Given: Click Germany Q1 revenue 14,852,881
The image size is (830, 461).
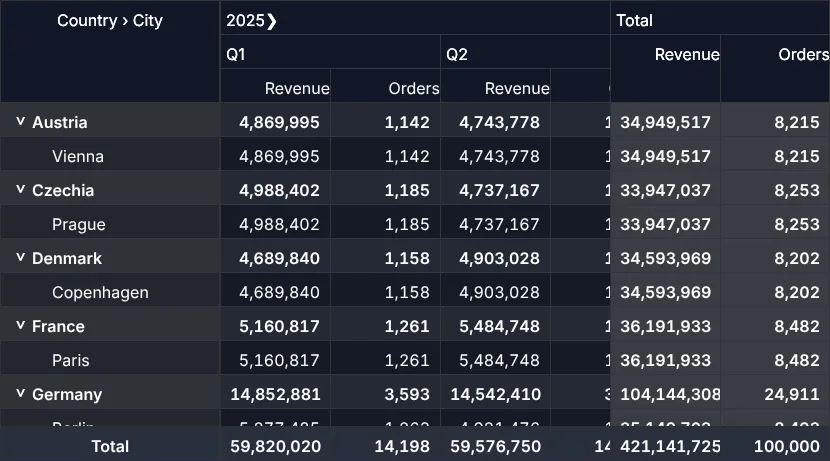Looking at the screenshot, I should pyautogui.click(x=275, y=394).
